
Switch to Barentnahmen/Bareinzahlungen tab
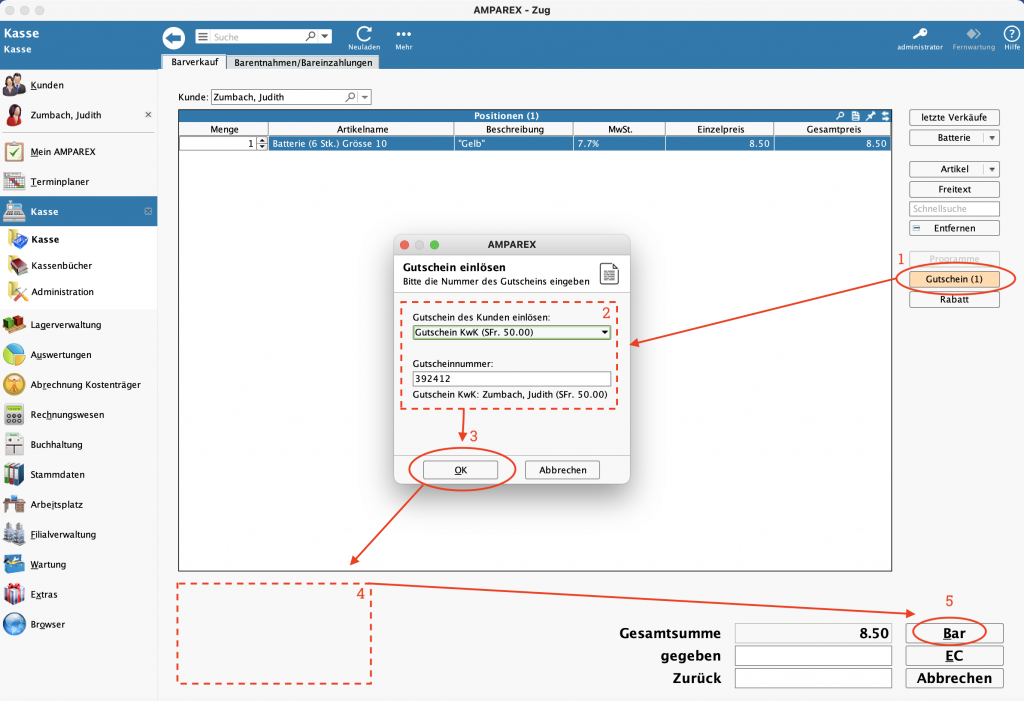click(303, 62)
